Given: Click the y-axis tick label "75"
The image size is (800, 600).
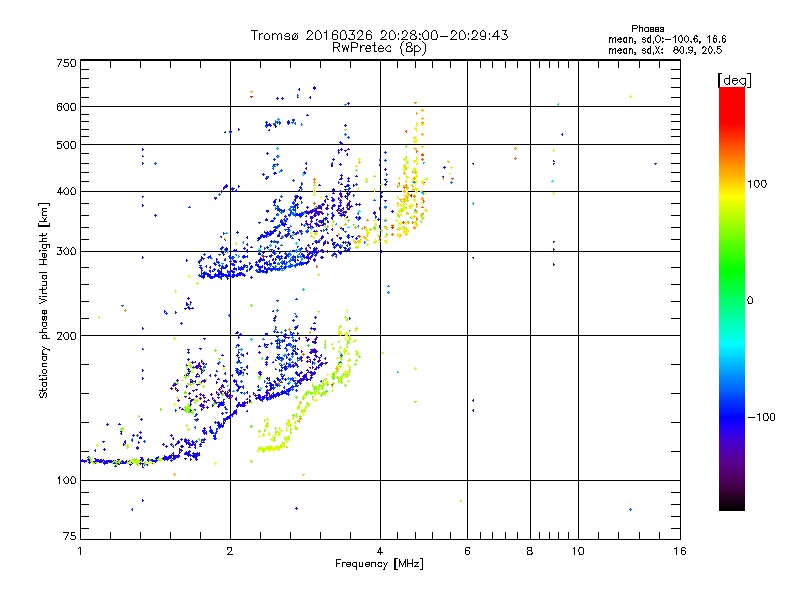Looking at the screenshot, I should [x=70, y=536].
